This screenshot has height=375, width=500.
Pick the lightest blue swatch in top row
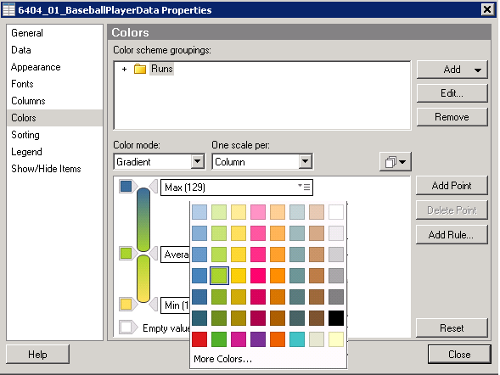coord(199,212)
